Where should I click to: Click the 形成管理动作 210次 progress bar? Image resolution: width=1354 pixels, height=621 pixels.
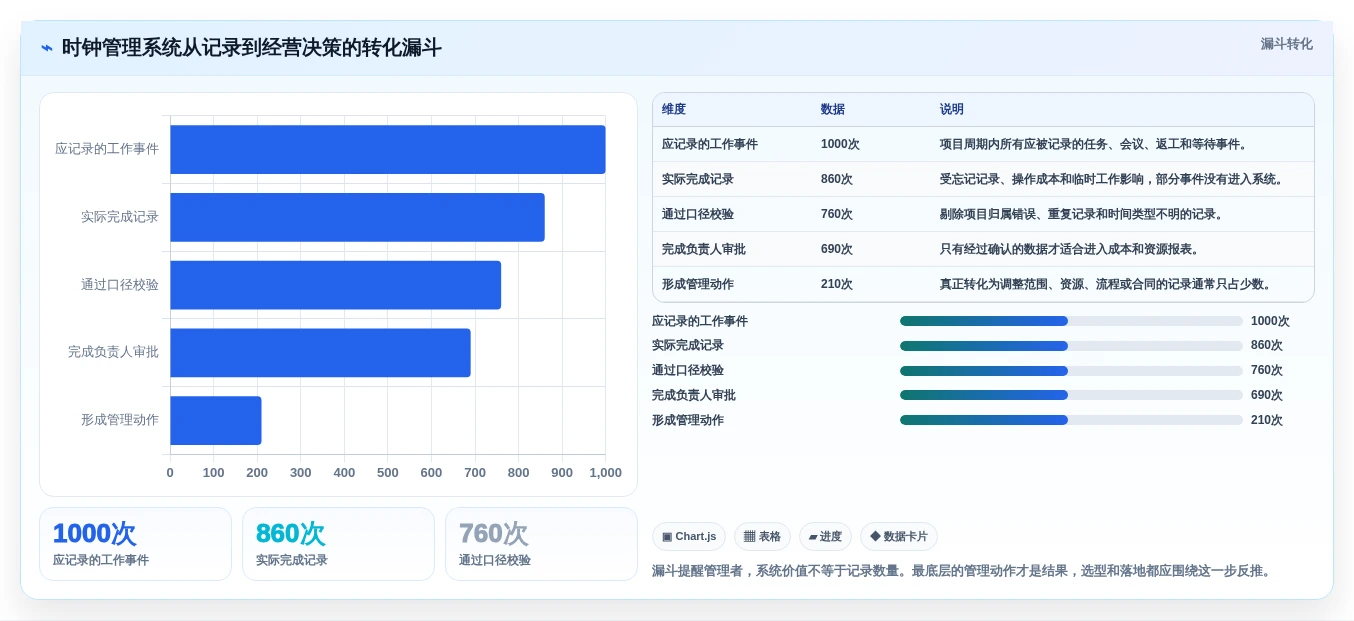coord(1071,420)
